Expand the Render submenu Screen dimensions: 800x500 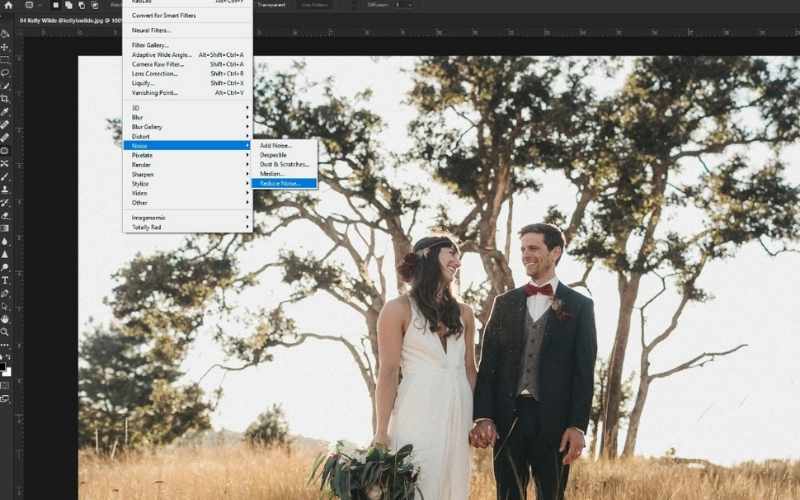(188, 165)
